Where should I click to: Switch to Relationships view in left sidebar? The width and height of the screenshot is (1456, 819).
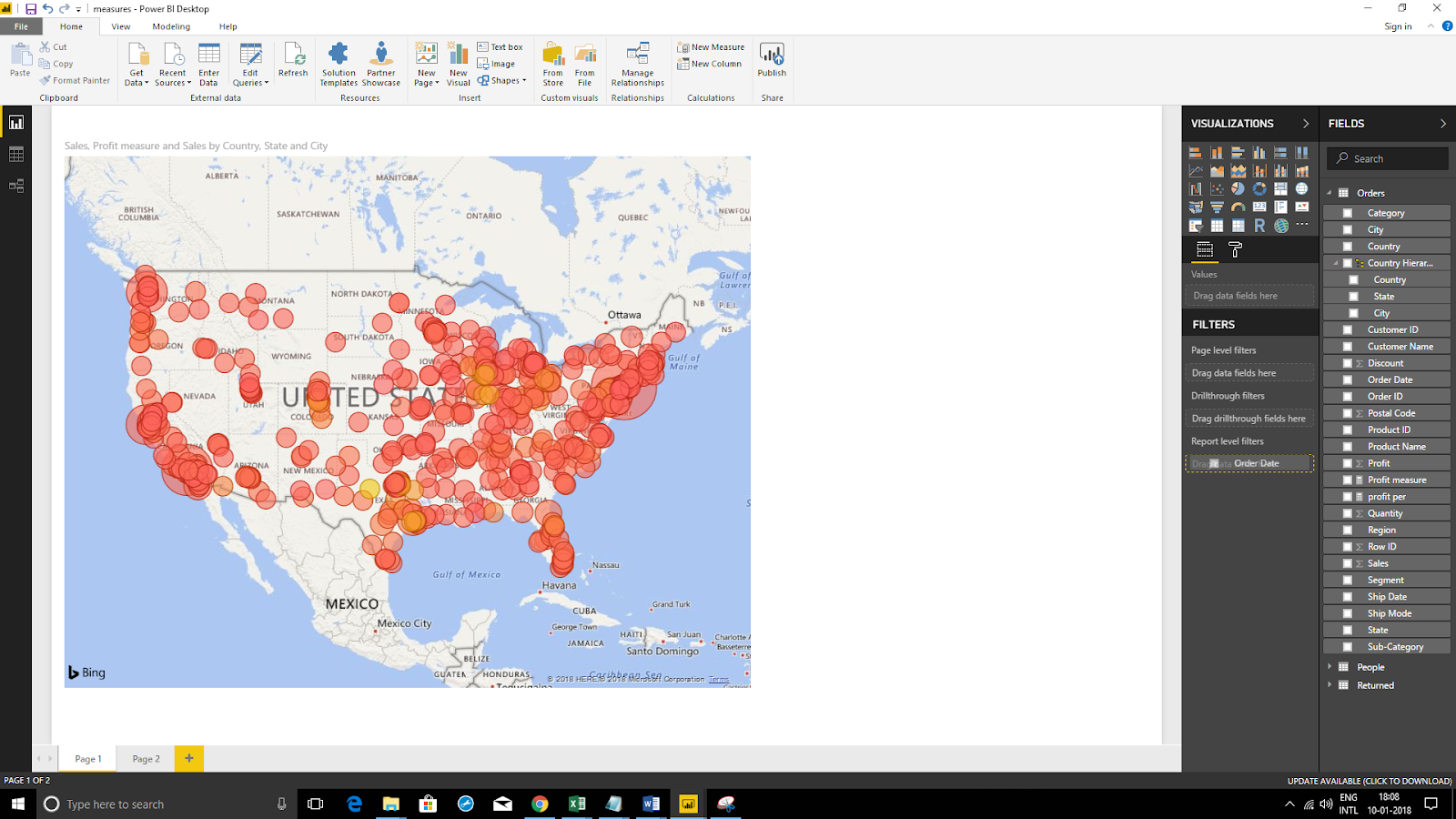(16, 186)
